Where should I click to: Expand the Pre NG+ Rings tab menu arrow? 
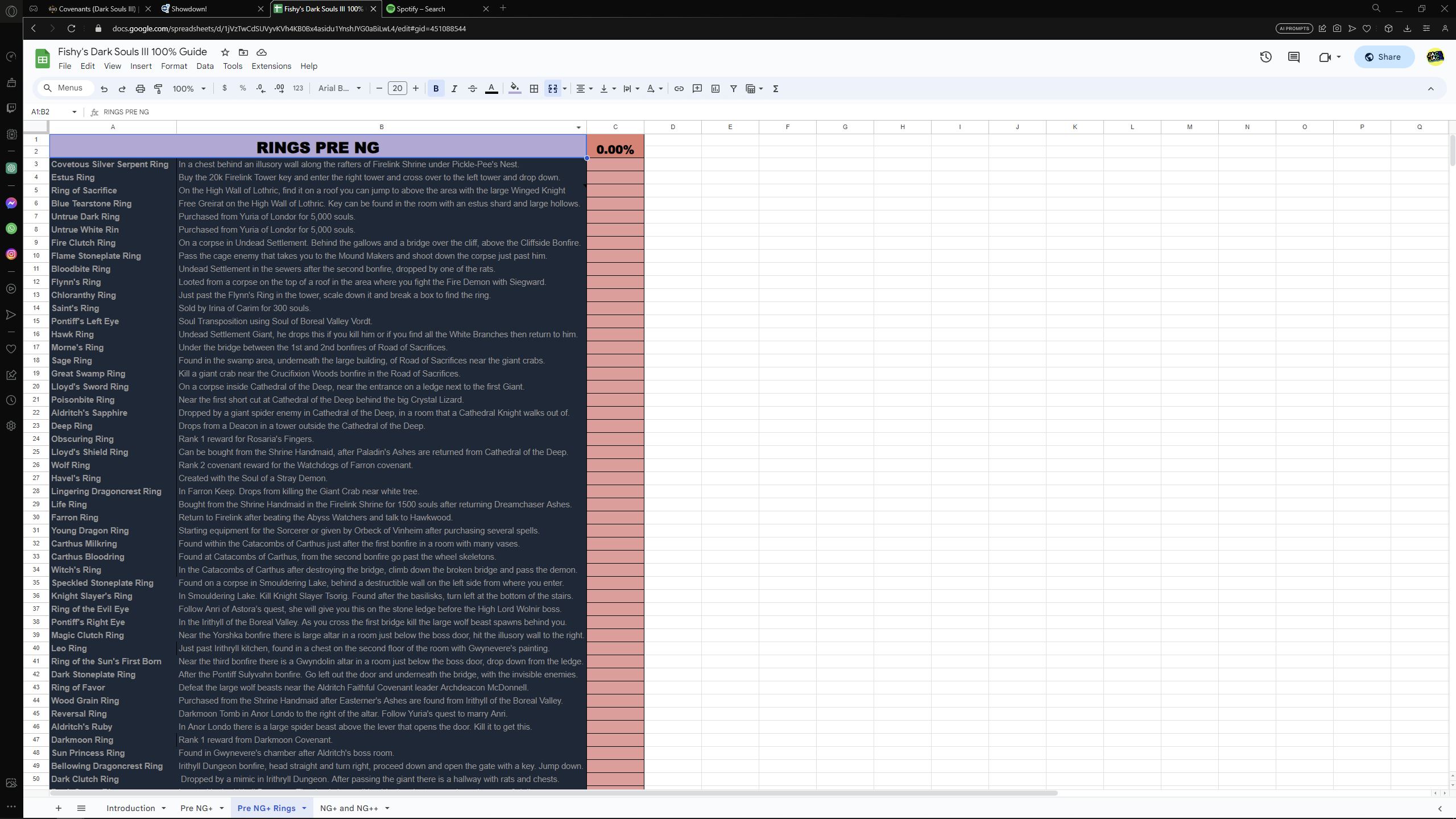(x=304, y=808)
